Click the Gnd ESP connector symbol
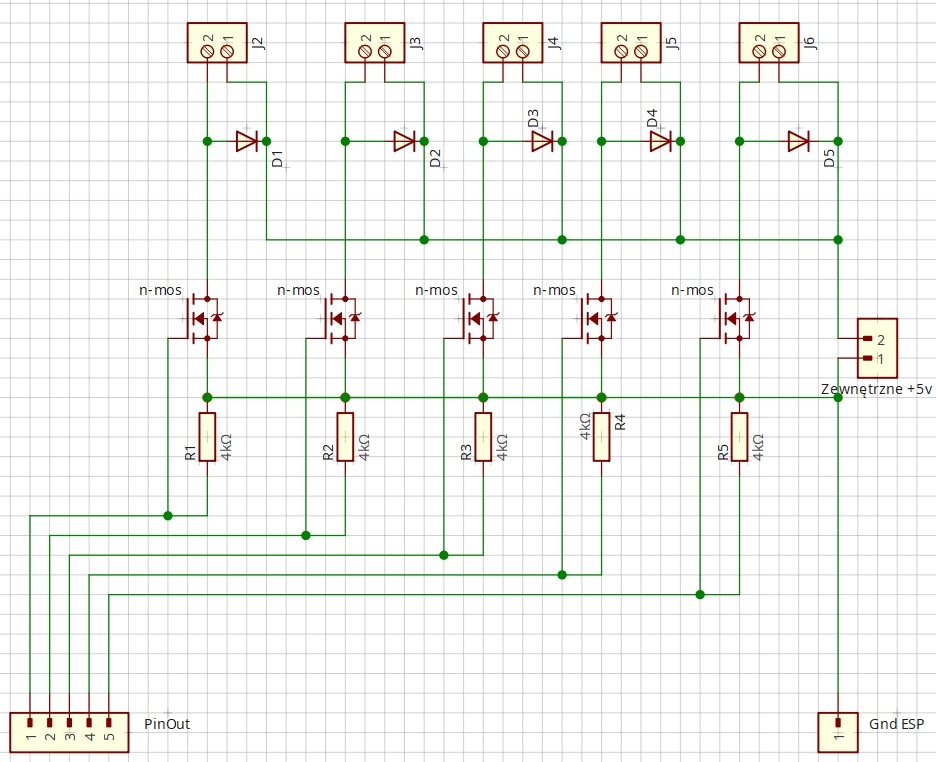The image size is (936, 762). [838, 731]
